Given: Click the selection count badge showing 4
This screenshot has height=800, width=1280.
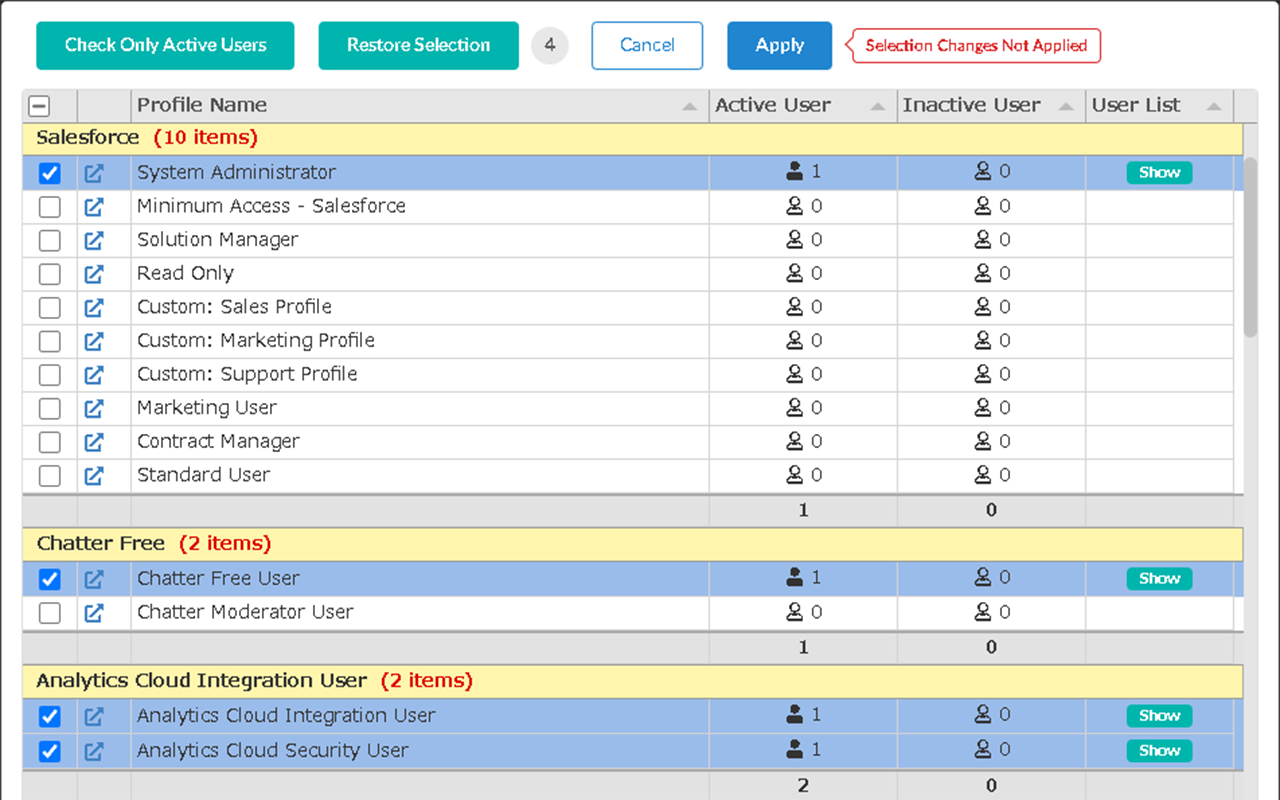Looking at the screenshot, I should [549, 45].
